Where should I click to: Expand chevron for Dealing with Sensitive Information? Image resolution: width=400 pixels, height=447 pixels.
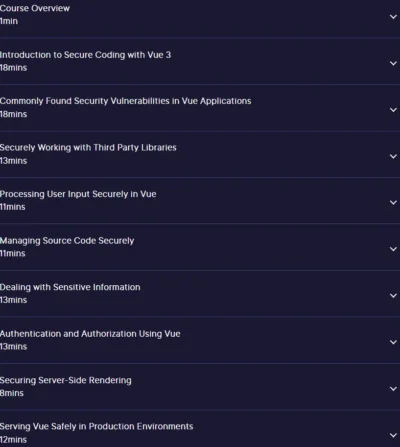tap(393, 296)
